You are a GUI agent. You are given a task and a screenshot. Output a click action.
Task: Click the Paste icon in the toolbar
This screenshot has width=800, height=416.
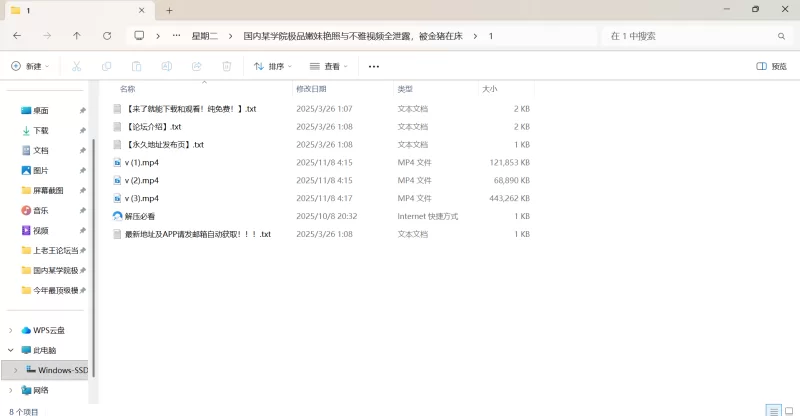point(136,66)
